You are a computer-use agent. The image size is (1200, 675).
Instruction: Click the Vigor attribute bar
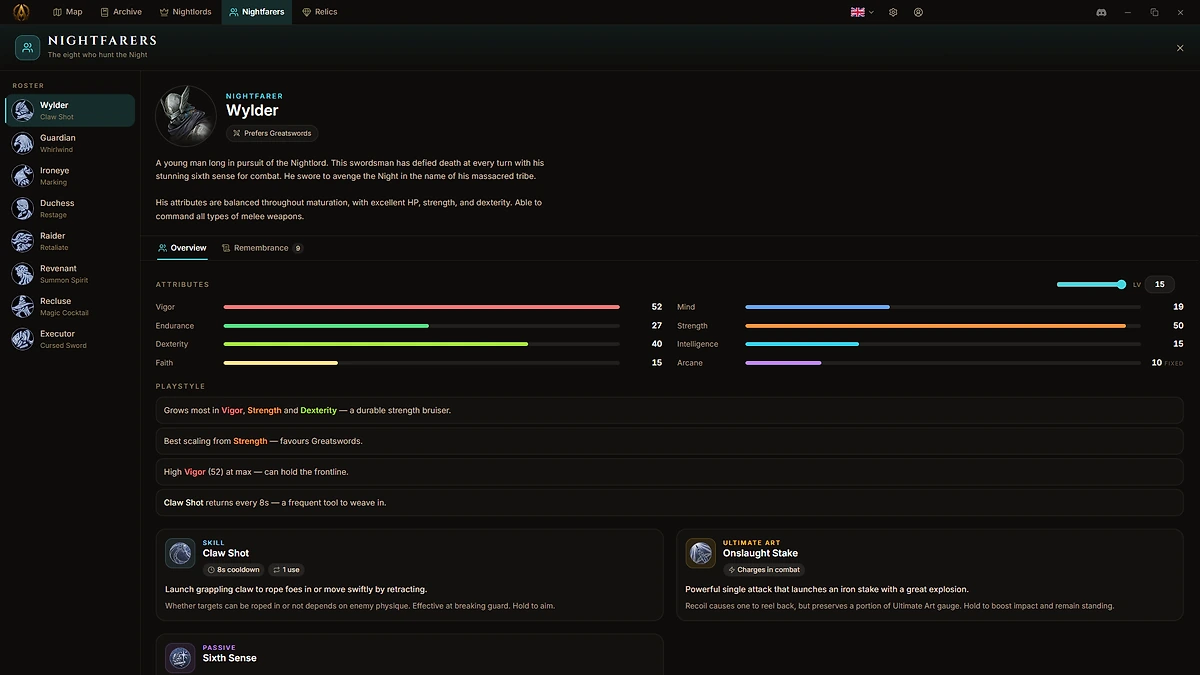tap(421, 307)
